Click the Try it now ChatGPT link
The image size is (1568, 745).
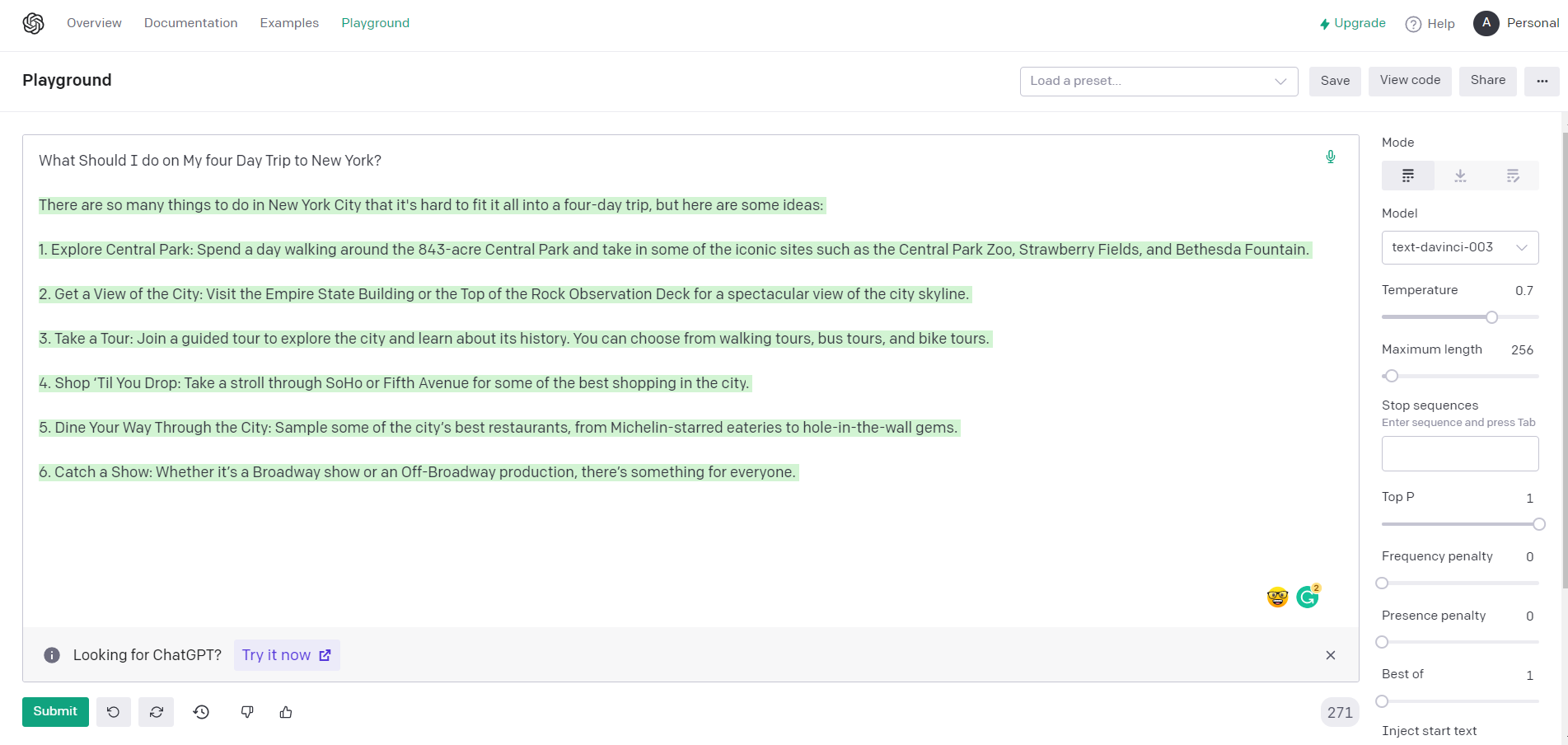coord(286,655)
